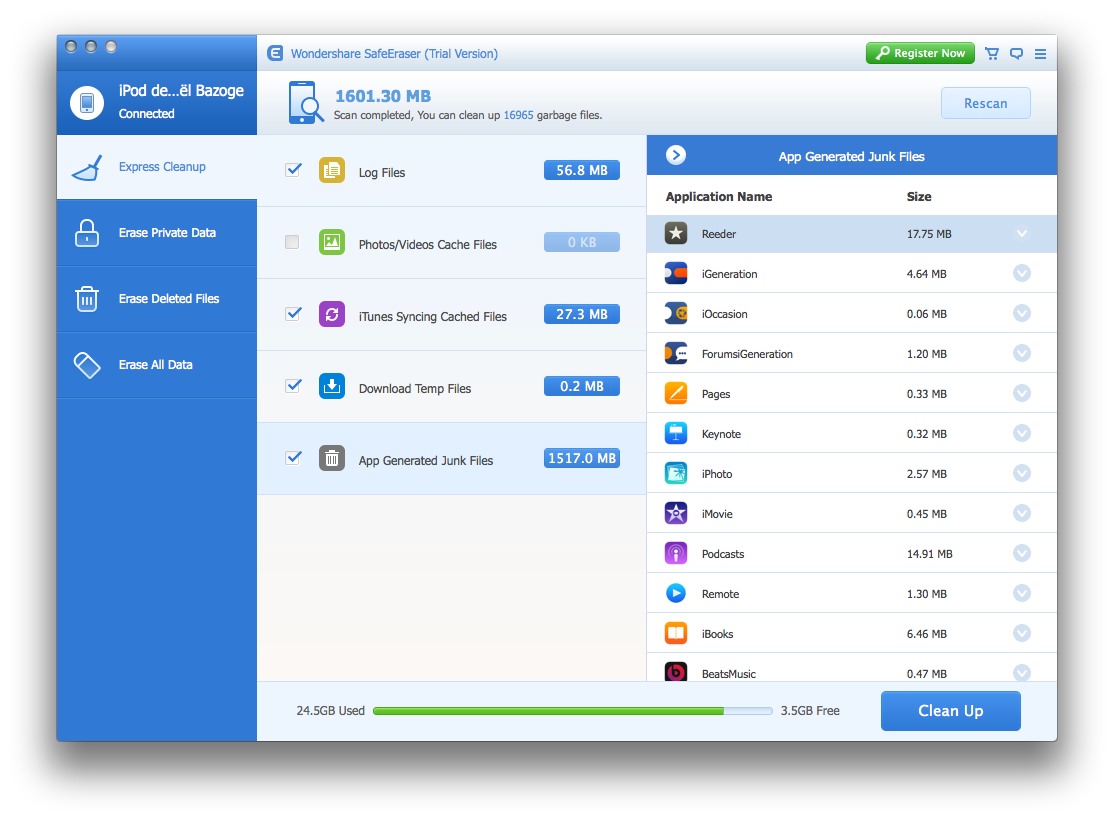
Task: Click the ForumsiGeneration app icon
Action: [x=676, y=353]
